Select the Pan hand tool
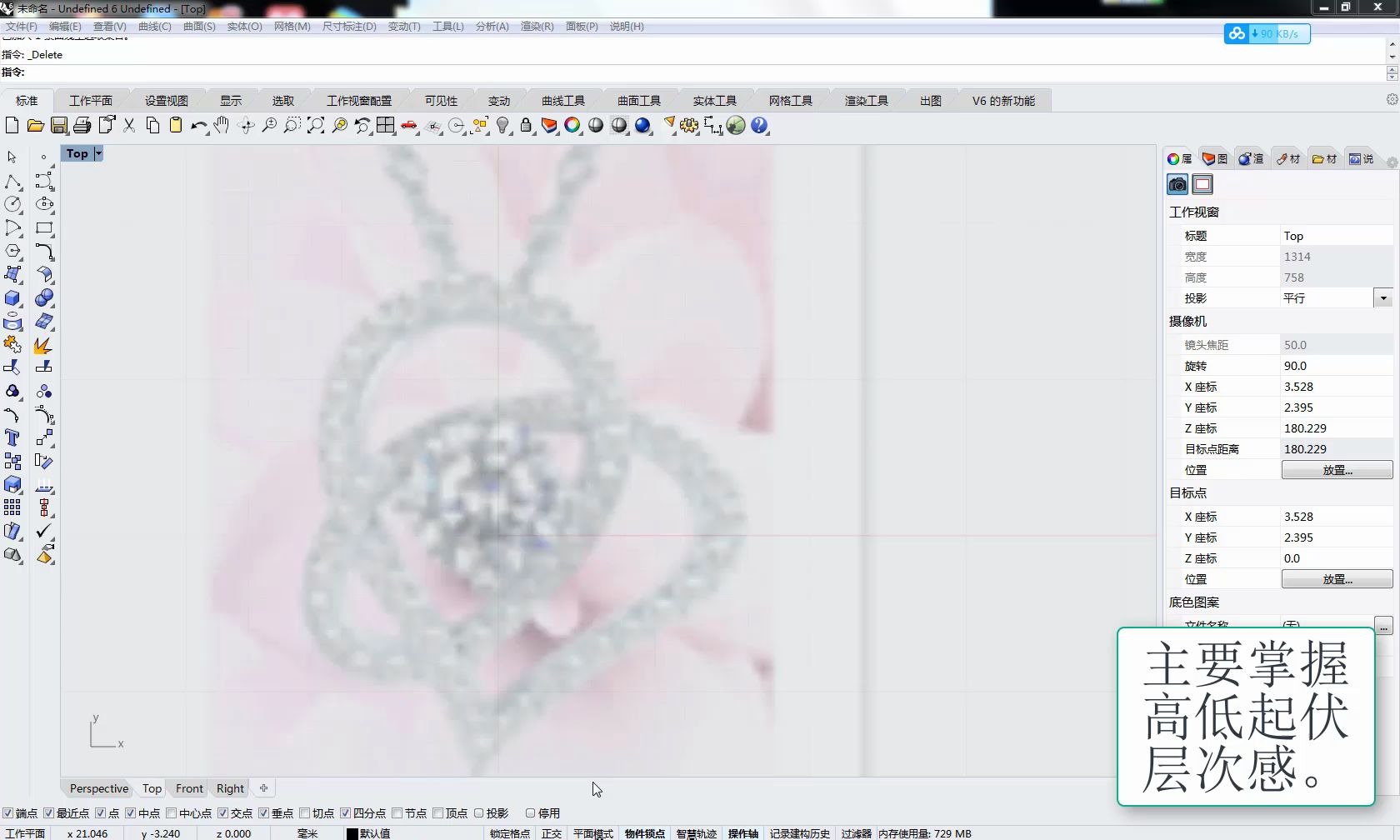Screen dimensions: 1400x840 coord(222,126)
